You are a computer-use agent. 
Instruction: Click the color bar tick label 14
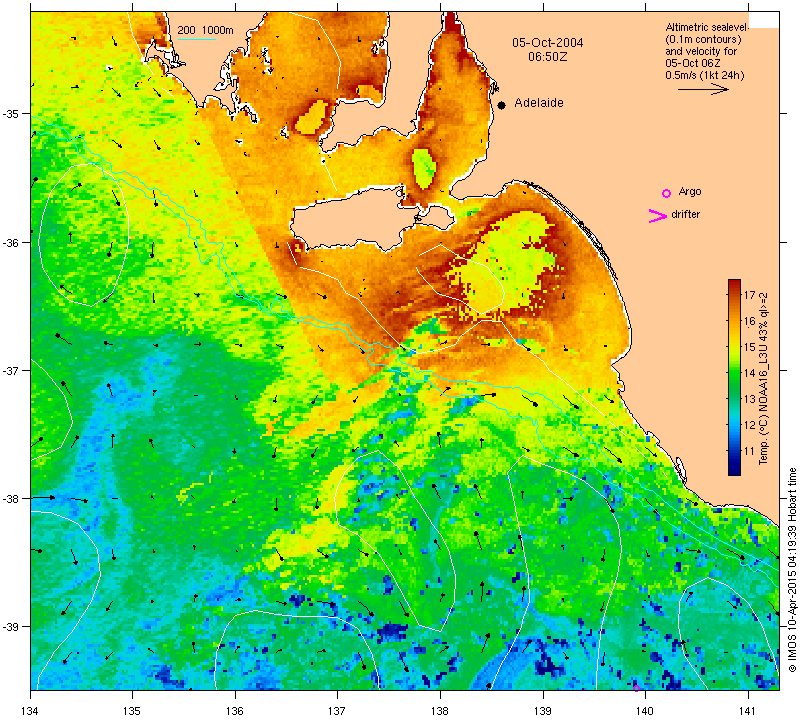tap(749, 373)
